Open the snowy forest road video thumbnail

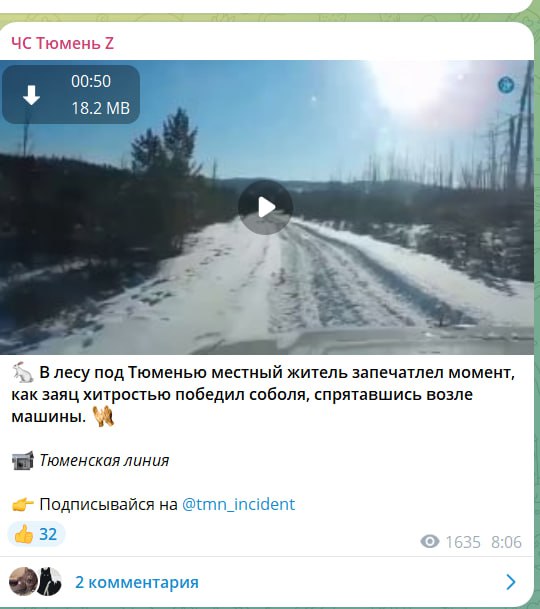(x=267, y=207)
